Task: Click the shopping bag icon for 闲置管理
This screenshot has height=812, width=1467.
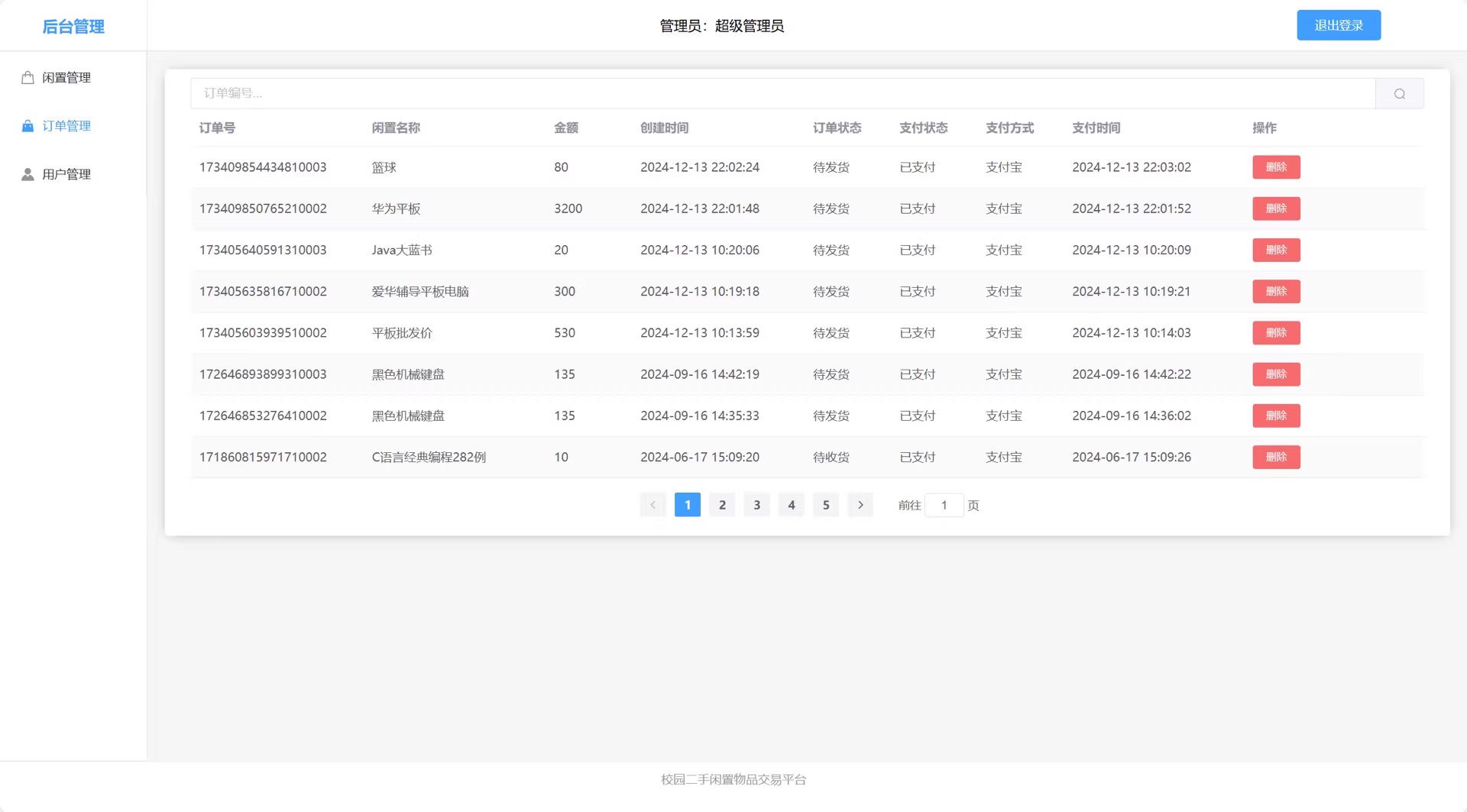Action: (28, 78)
